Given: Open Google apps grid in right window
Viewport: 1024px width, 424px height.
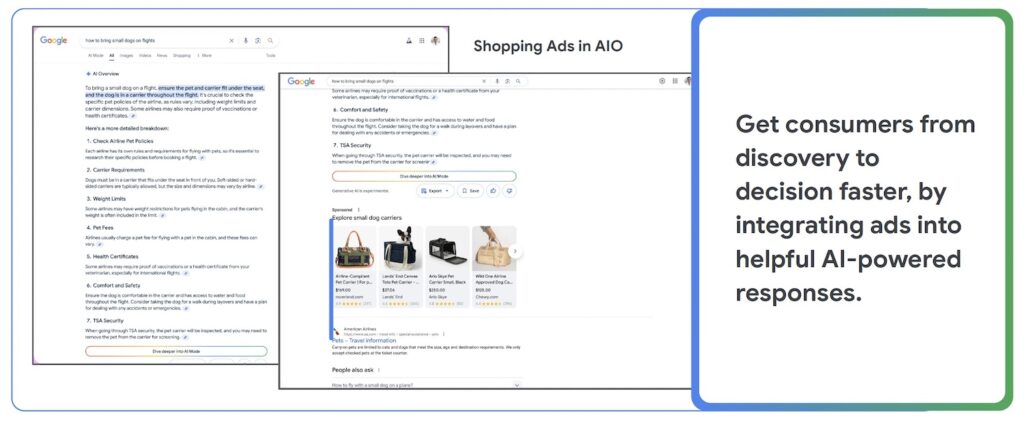Looking at the screenshot, I should point(675,81).
